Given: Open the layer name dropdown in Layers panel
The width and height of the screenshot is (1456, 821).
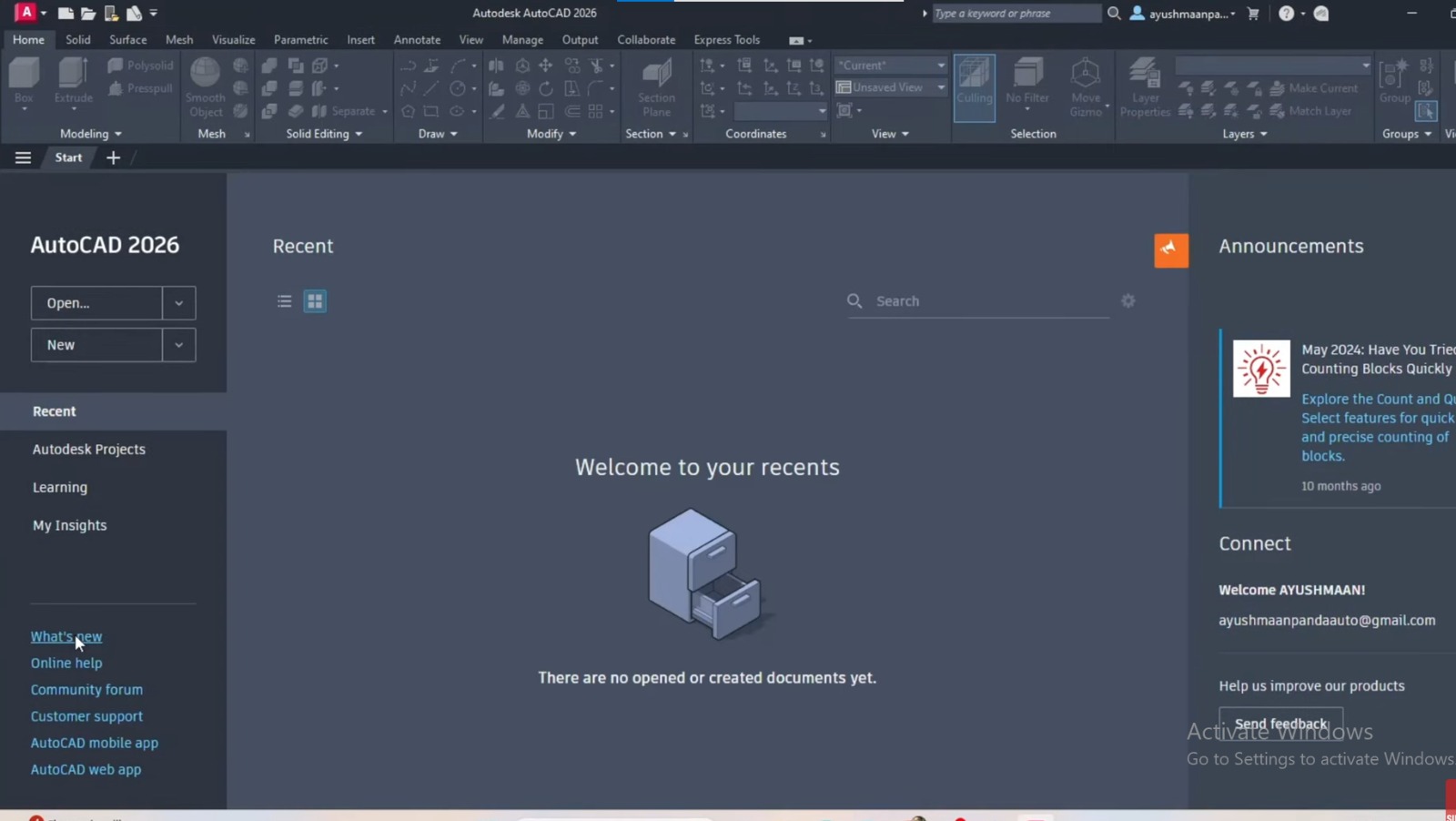Looking at the screenshot, I should coord(1274,66).
